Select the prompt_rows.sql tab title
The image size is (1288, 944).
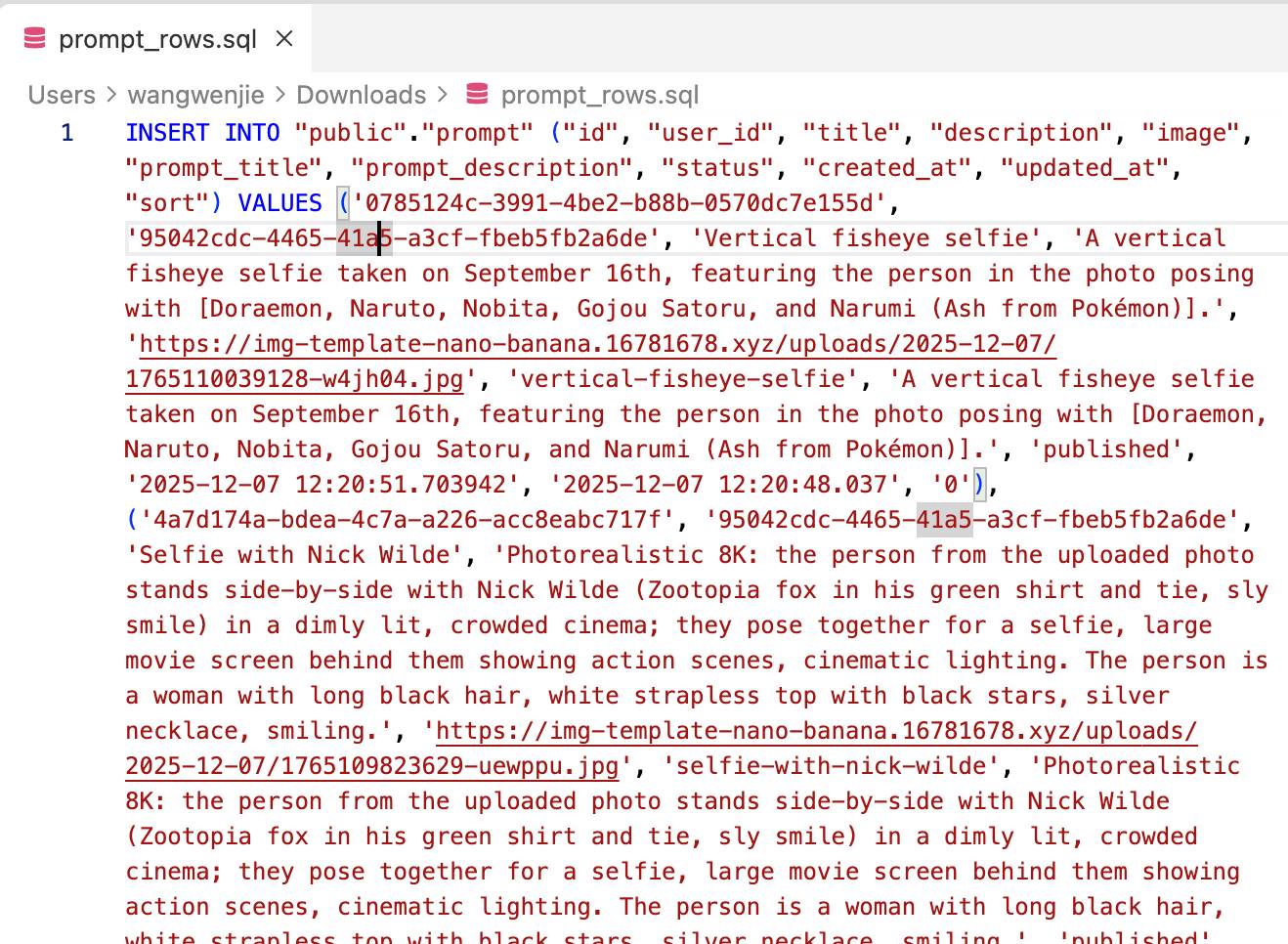point(157,39)
